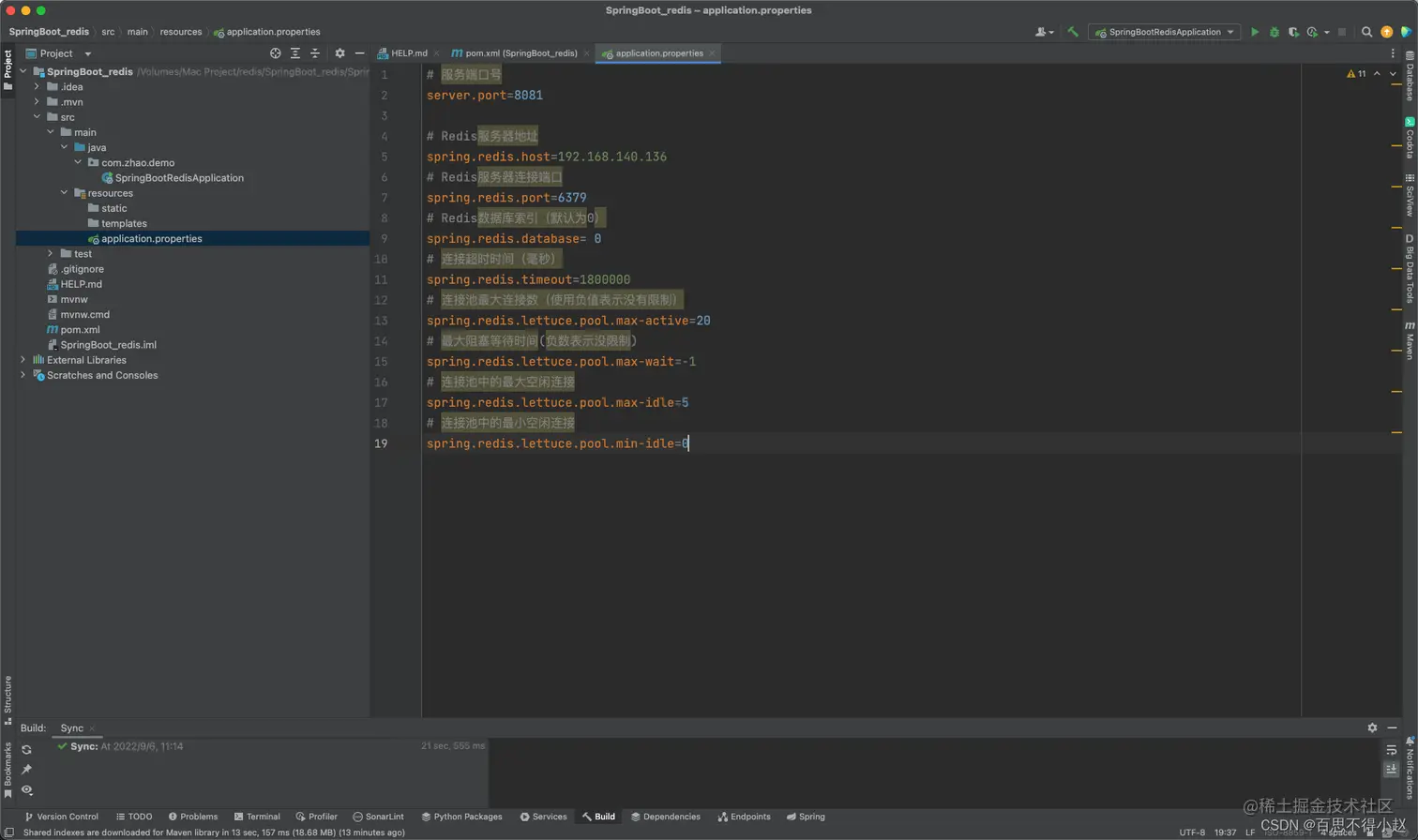Click Expand All icon in Project panel
This screenshot has height=840, width=1418.
pyautogui.click(x=294, y=53)
